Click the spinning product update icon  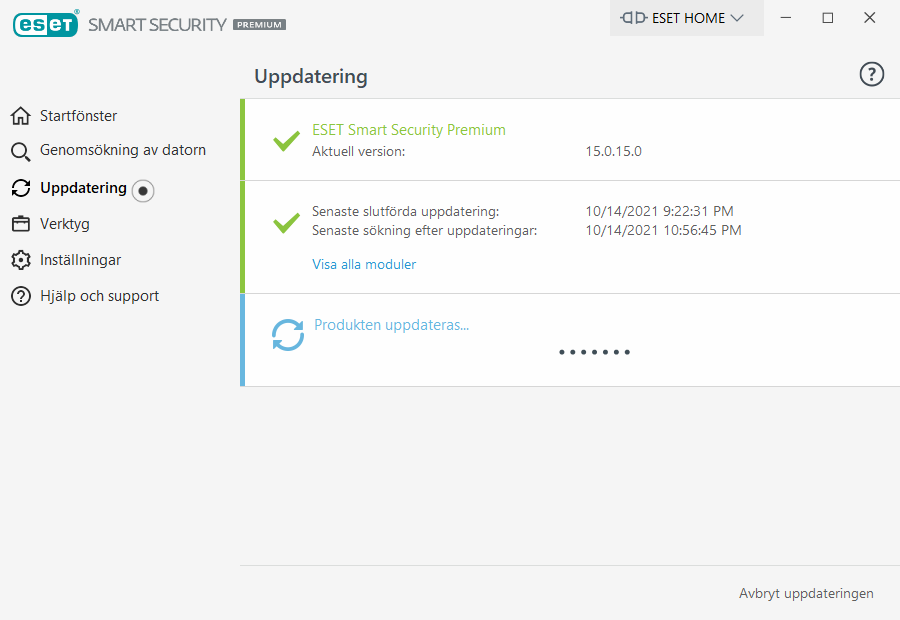point(288,335)
